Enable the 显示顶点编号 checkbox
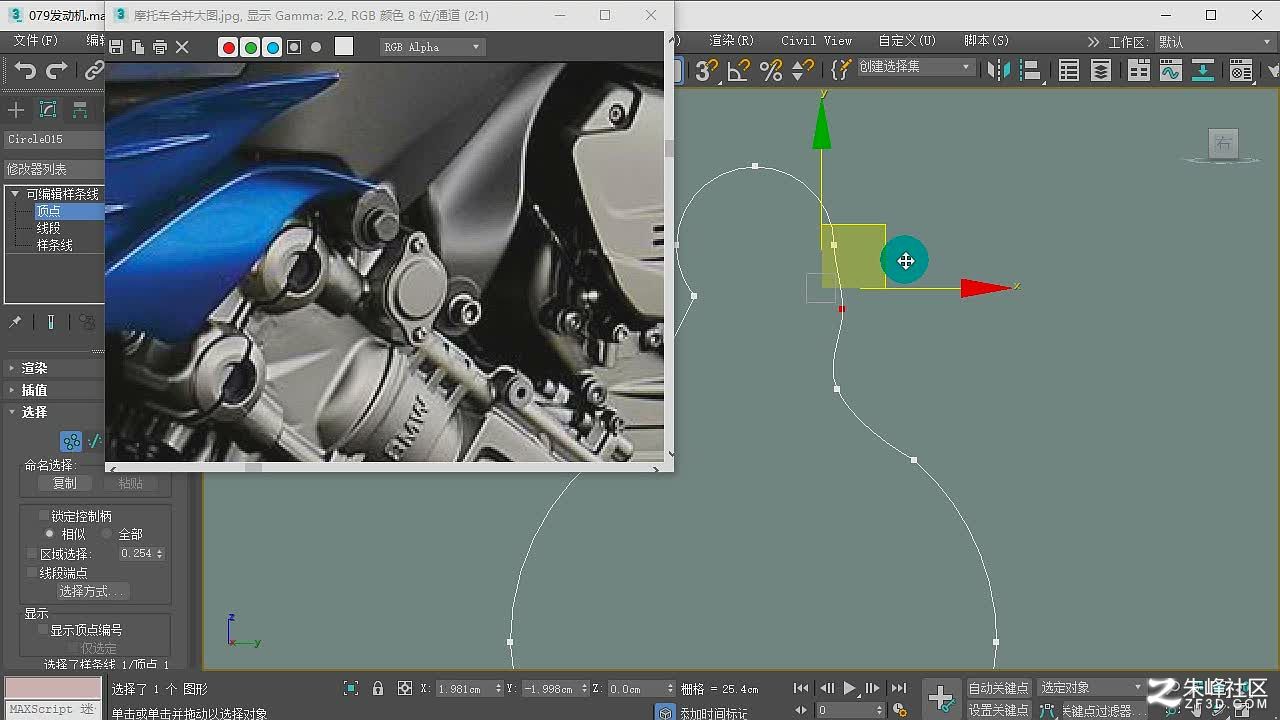Image resolution: width=1280 pixels, height=720 pixels. [x=44, y=630]
